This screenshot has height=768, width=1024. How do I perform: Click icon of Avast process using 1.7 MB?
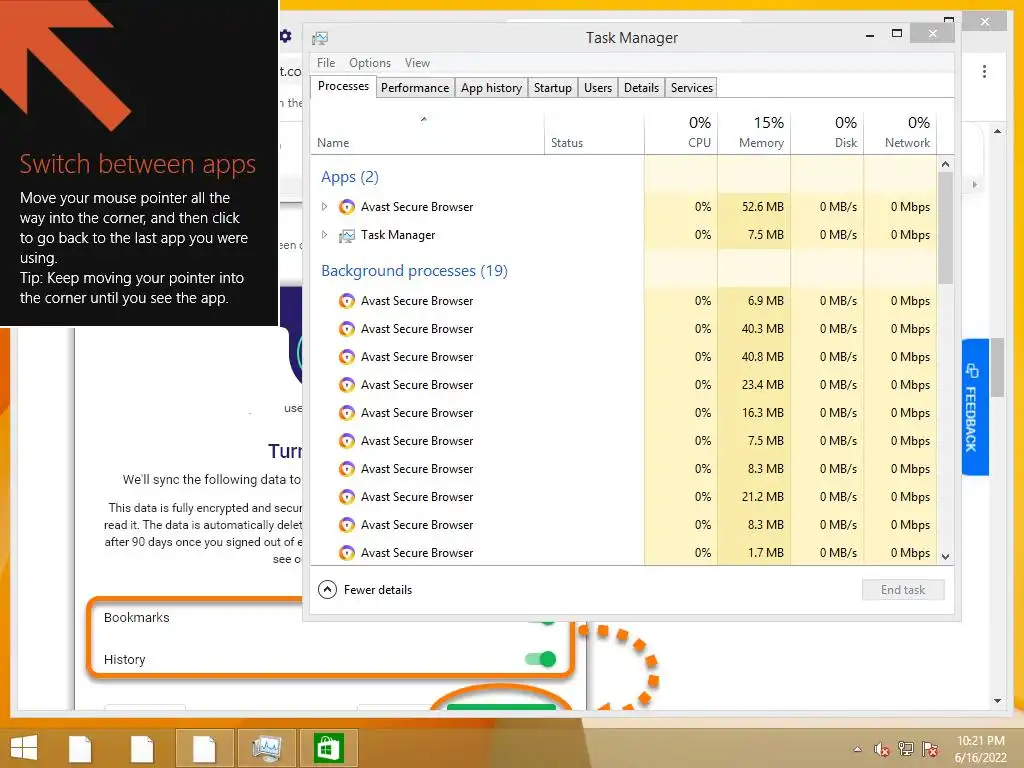[x=347, y=553]
